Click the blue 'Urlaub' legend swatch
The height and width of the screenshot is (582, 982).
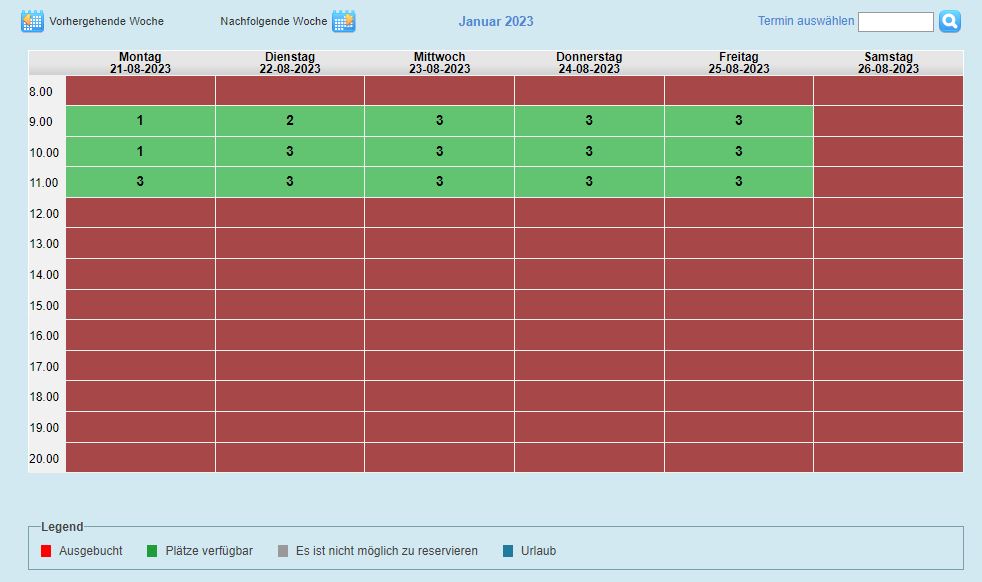tap(508, 551)
